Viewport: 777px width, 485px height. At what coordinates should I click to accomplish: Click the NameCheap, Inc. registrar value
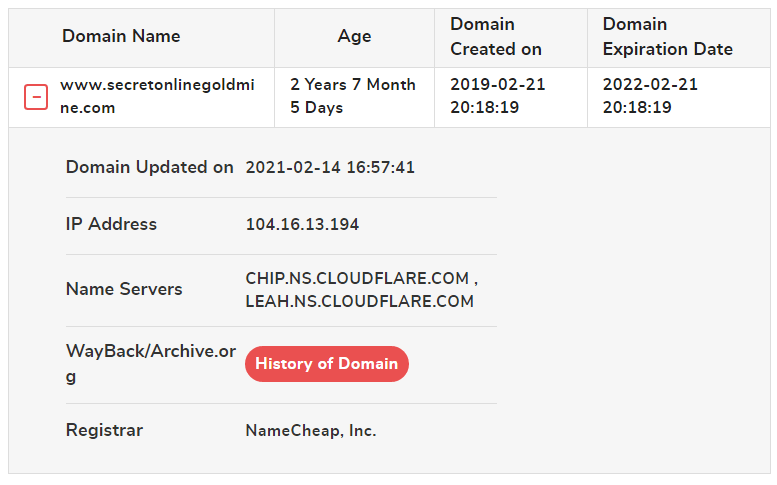(x=311, y=431)
